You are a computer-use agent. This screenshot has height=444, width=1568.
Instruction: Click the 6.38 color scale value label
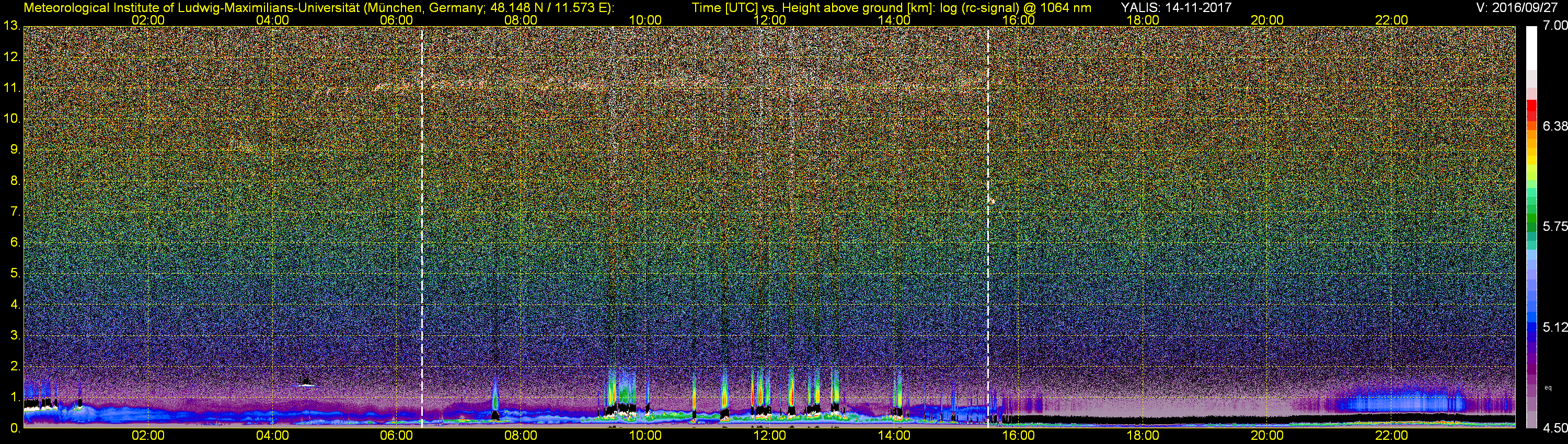[1554, 126]
